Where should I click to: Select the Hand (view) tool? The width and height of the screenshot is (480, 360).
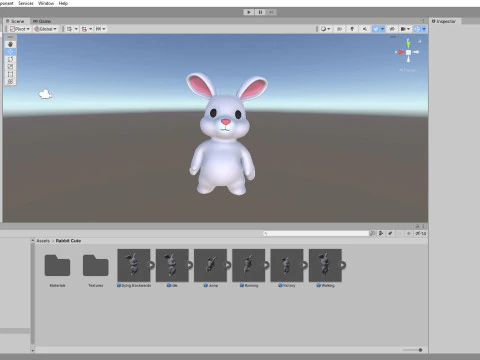10,44
